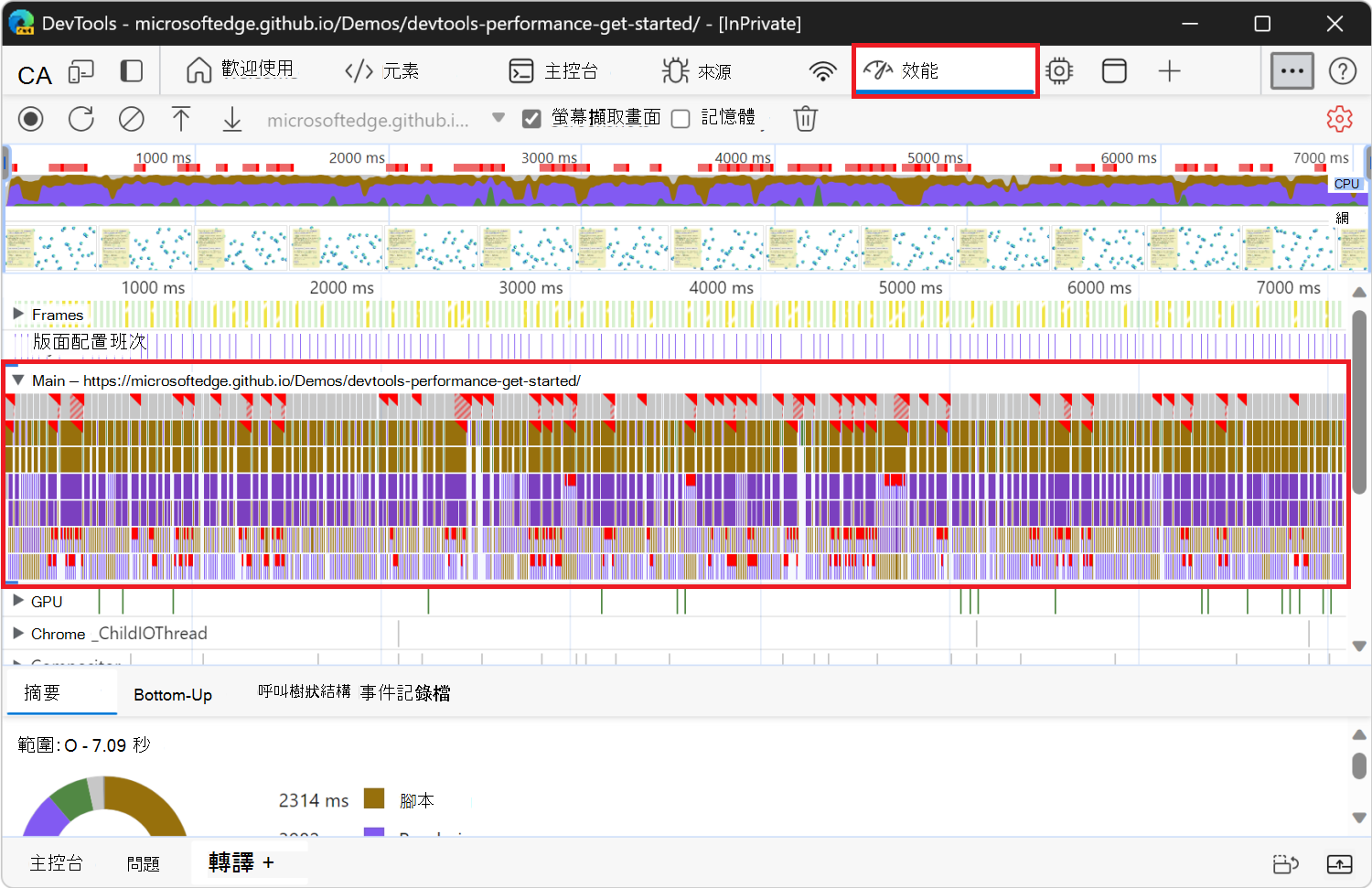Click the summary pane scrollbar up arrow

point(1360,734)
